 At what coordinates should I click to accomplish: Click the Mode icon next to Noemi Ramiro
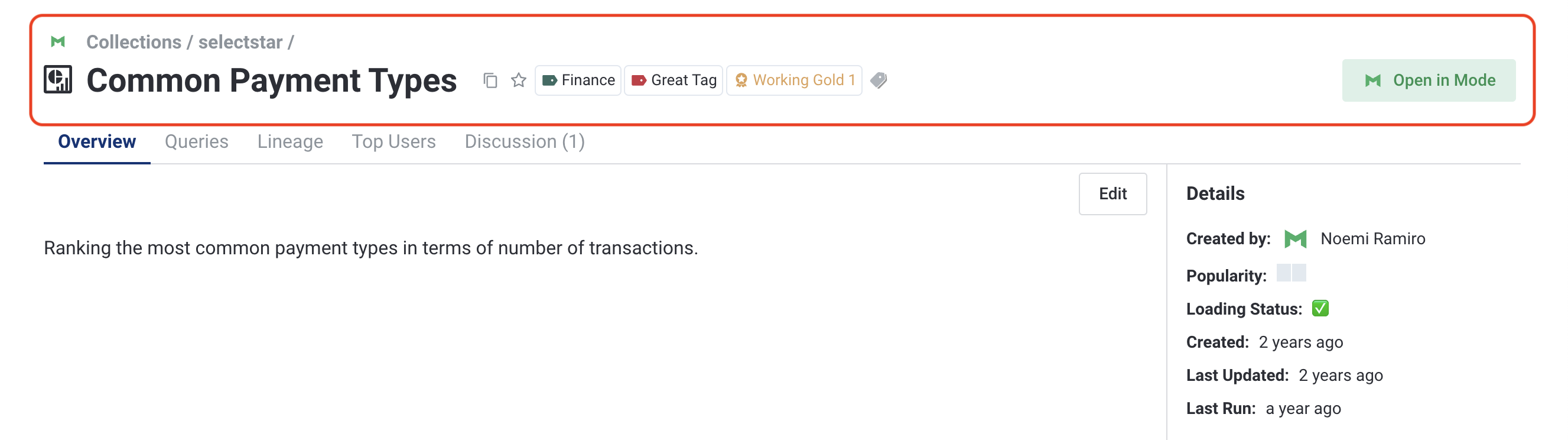pos(1294,239)
